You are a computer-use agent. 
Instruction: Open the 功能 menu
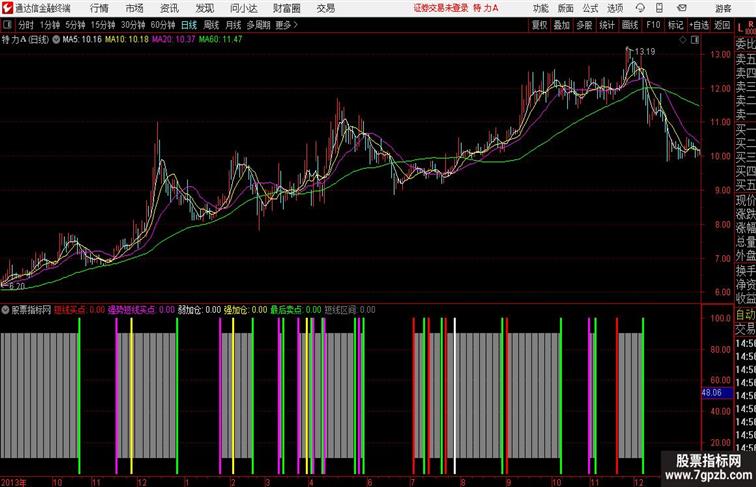tap(540, 8)
